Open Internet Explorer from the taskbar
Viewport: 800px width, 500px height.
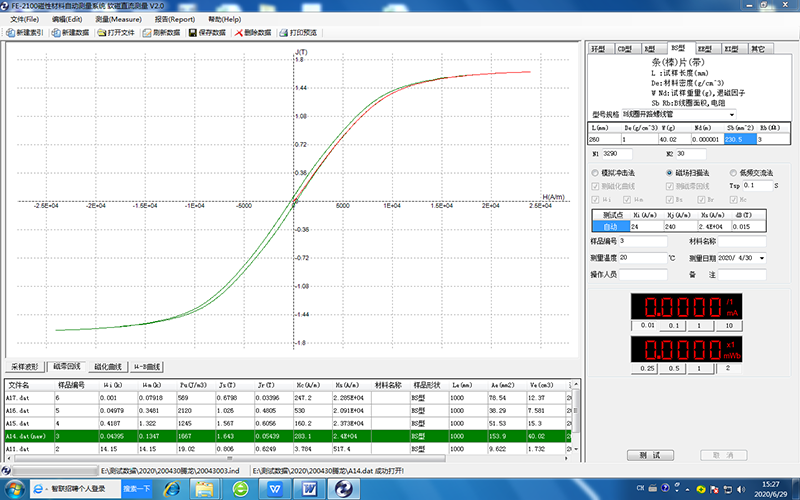pyautogui.click(x=172, y=489)
